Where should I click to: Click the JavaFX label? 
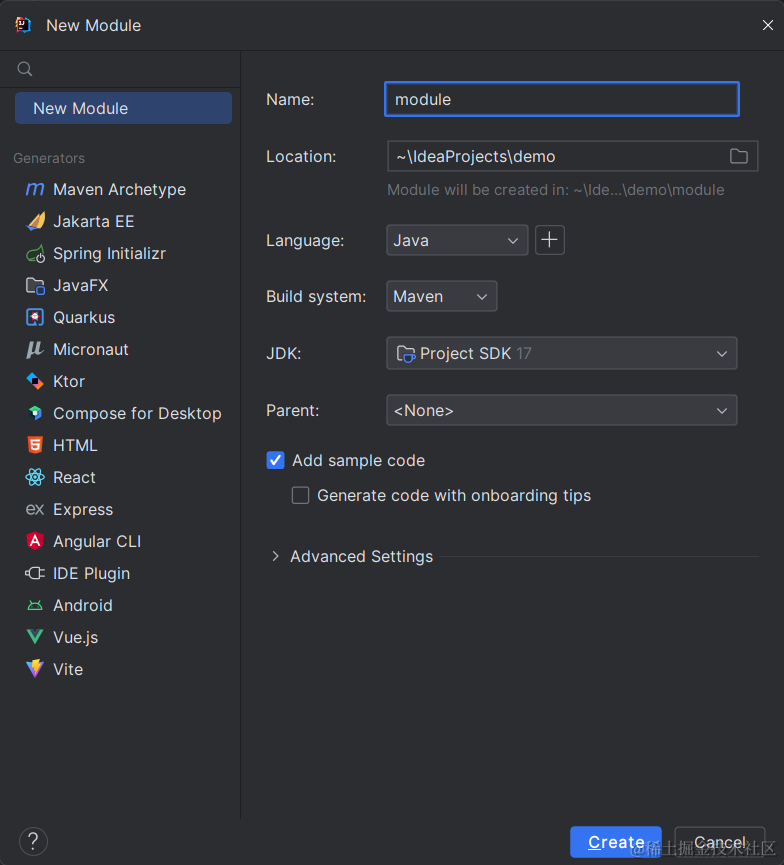81,286
